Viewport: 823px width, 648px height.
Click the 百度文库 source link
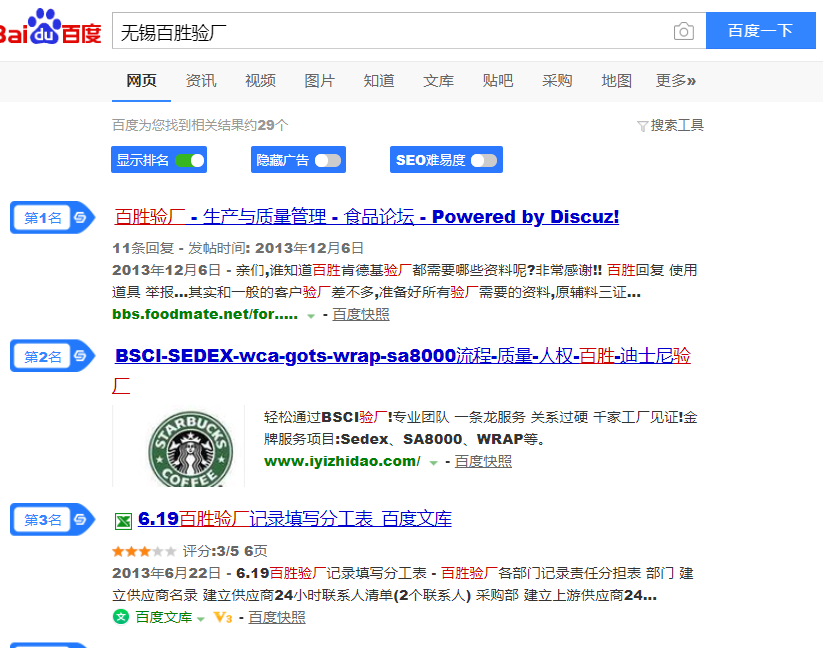tap(164, 617)
